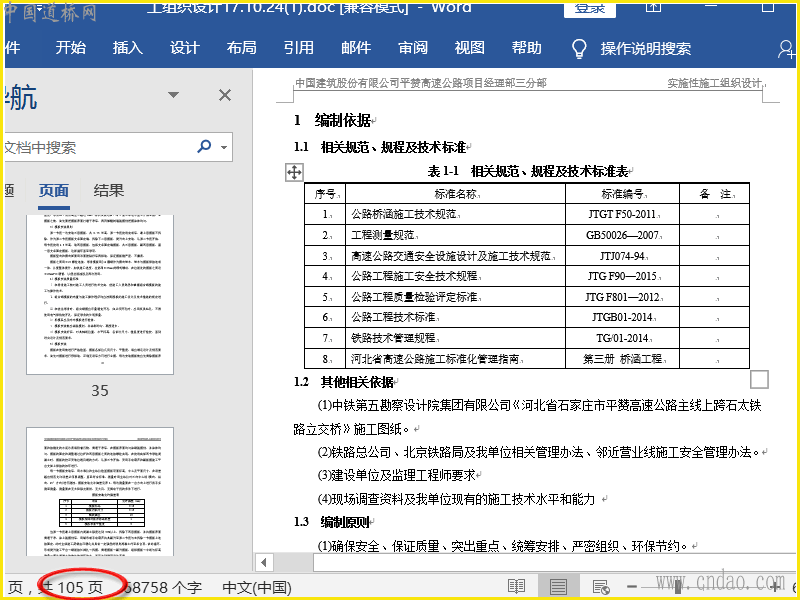The height and width of the screenshot is (600, 800).
Task: Select page 35 thumbnail
Action: [x=100, y=294]
